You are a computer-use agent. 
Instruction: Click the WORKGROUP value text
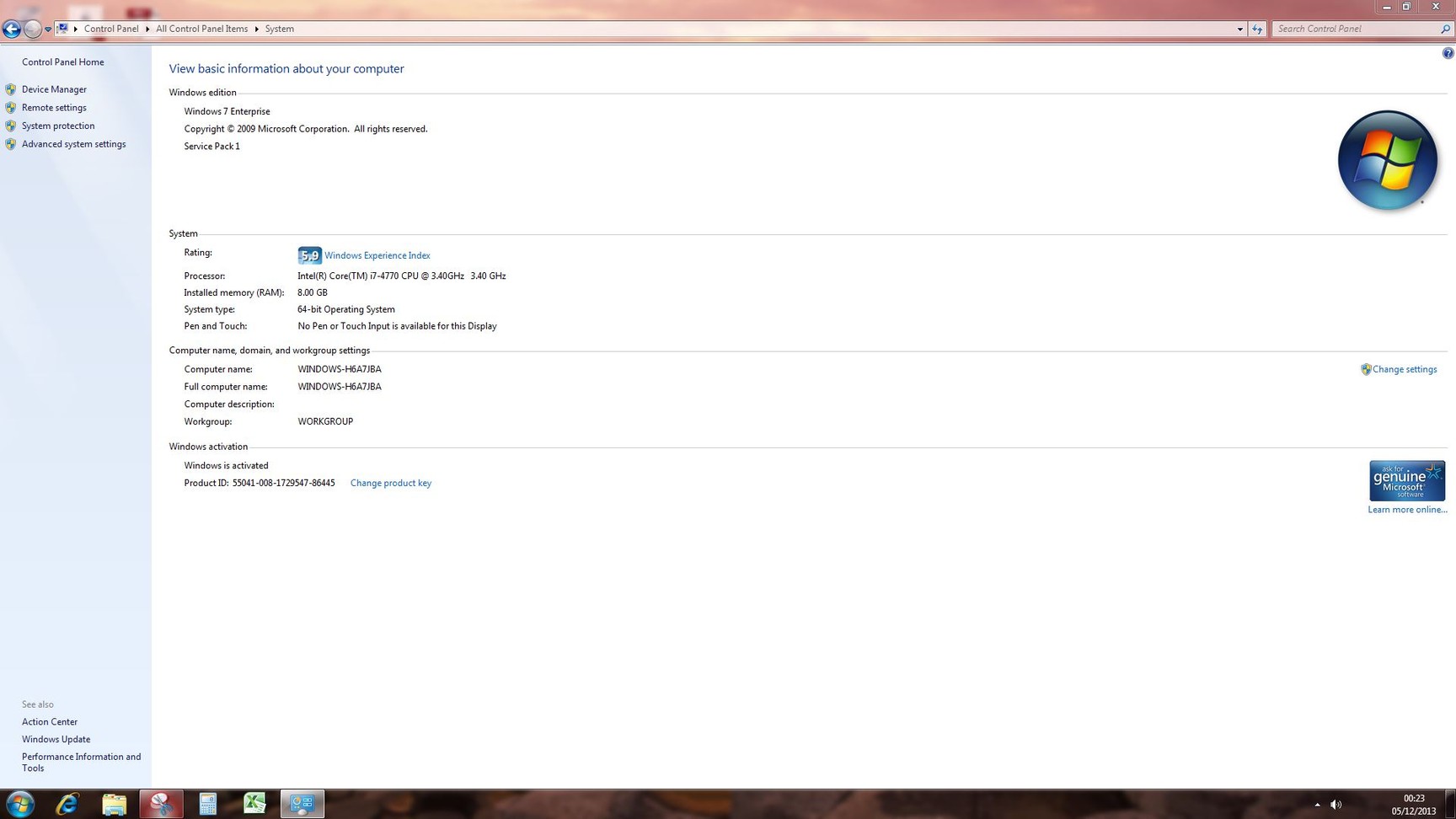[325, 421]
